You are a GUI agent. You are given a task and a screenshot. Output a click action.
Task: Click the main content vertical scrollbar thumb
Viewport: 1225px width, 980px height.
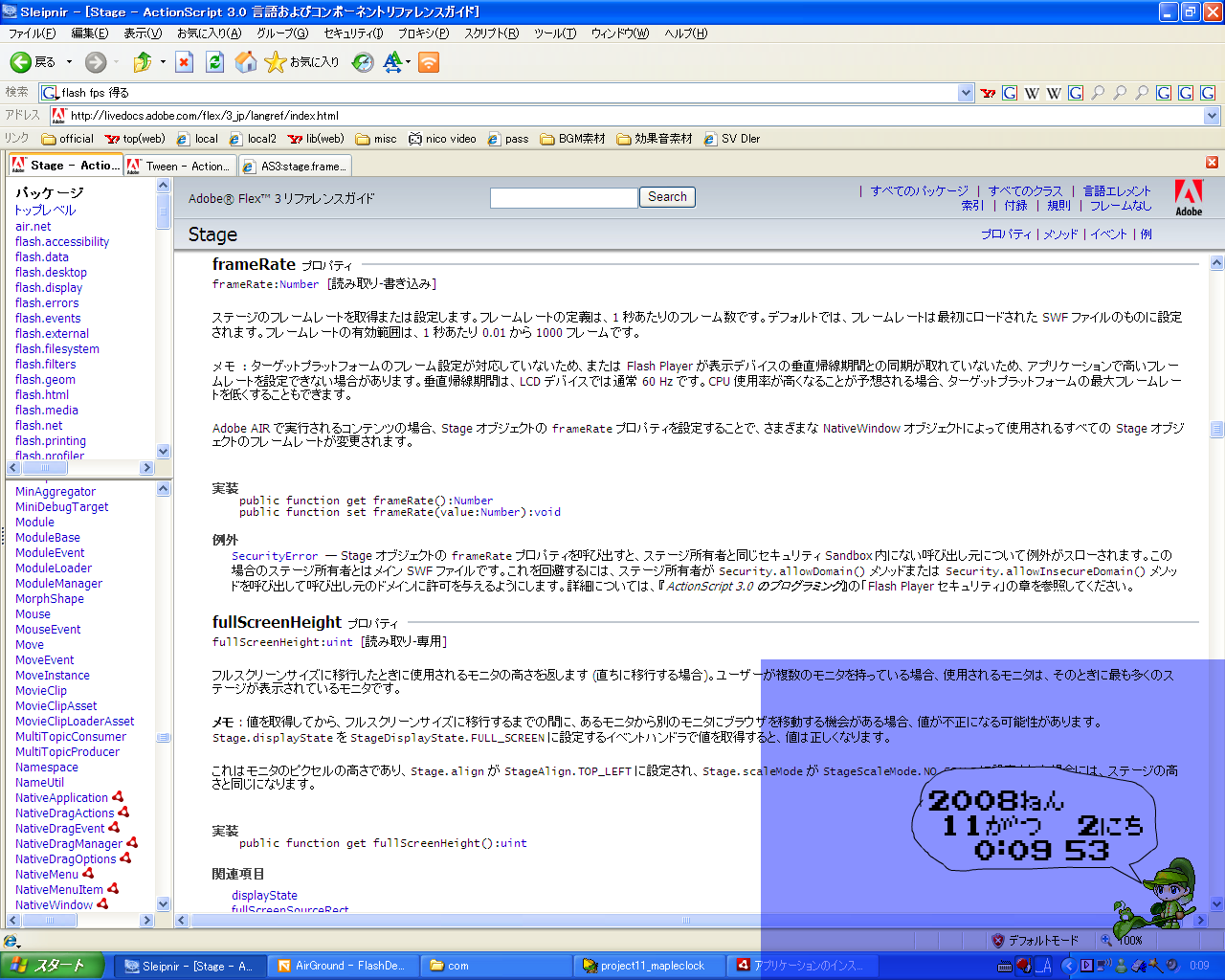(1216, 429)
